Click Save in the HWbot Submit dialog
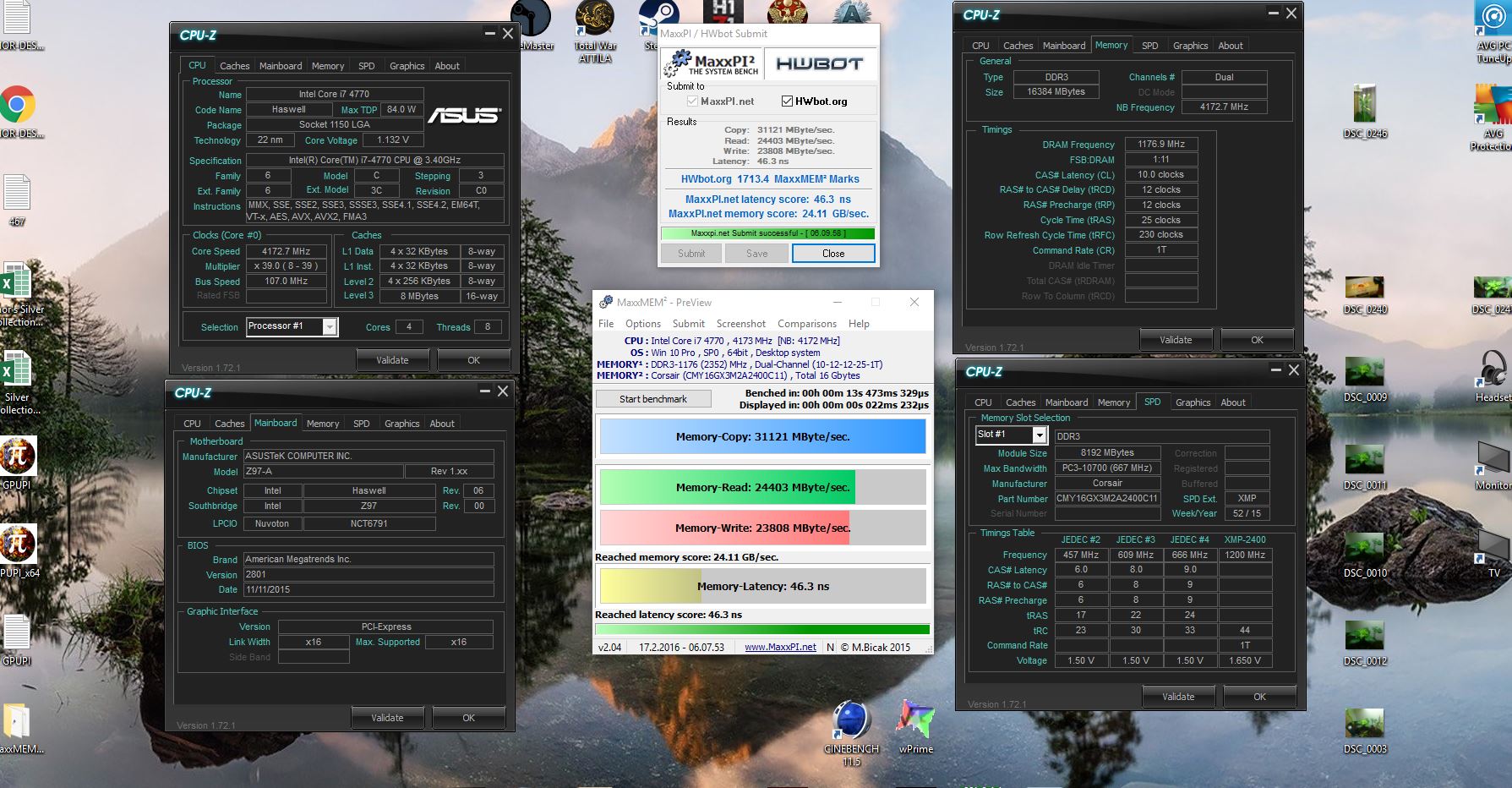This screenshot has width=1512, height=788. point(757,254)
